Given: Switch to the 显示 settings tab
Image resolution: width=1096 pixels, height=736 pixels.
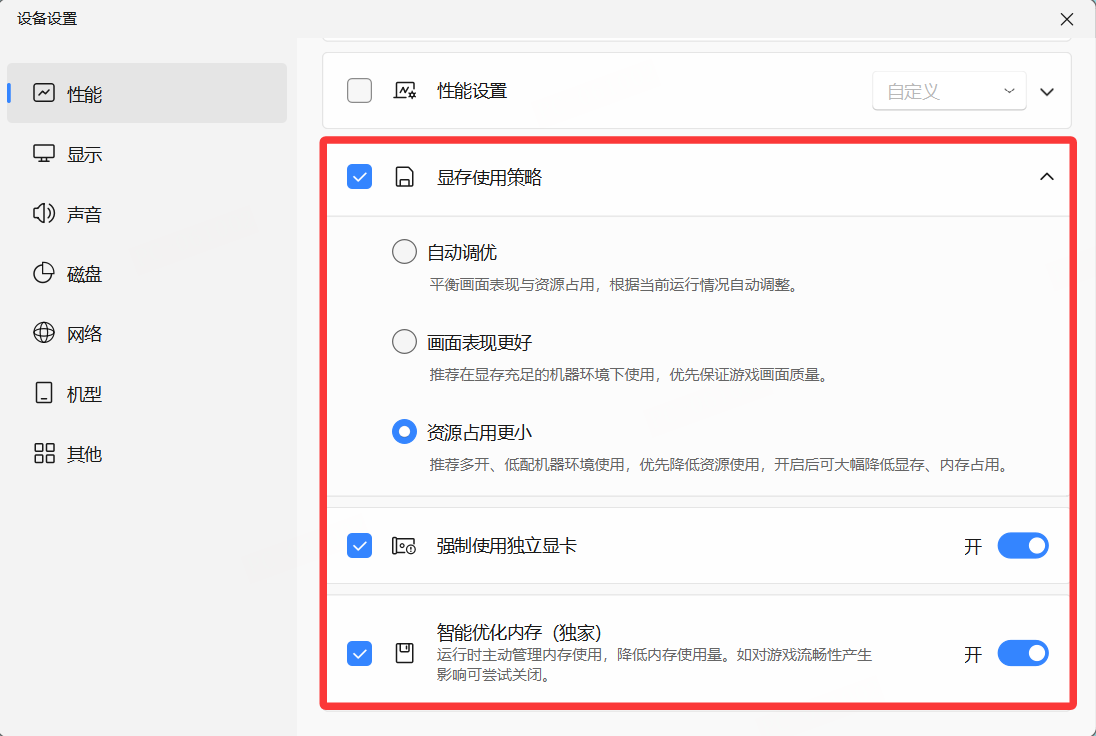Looking at the screenshot, I should coord(84,154).
